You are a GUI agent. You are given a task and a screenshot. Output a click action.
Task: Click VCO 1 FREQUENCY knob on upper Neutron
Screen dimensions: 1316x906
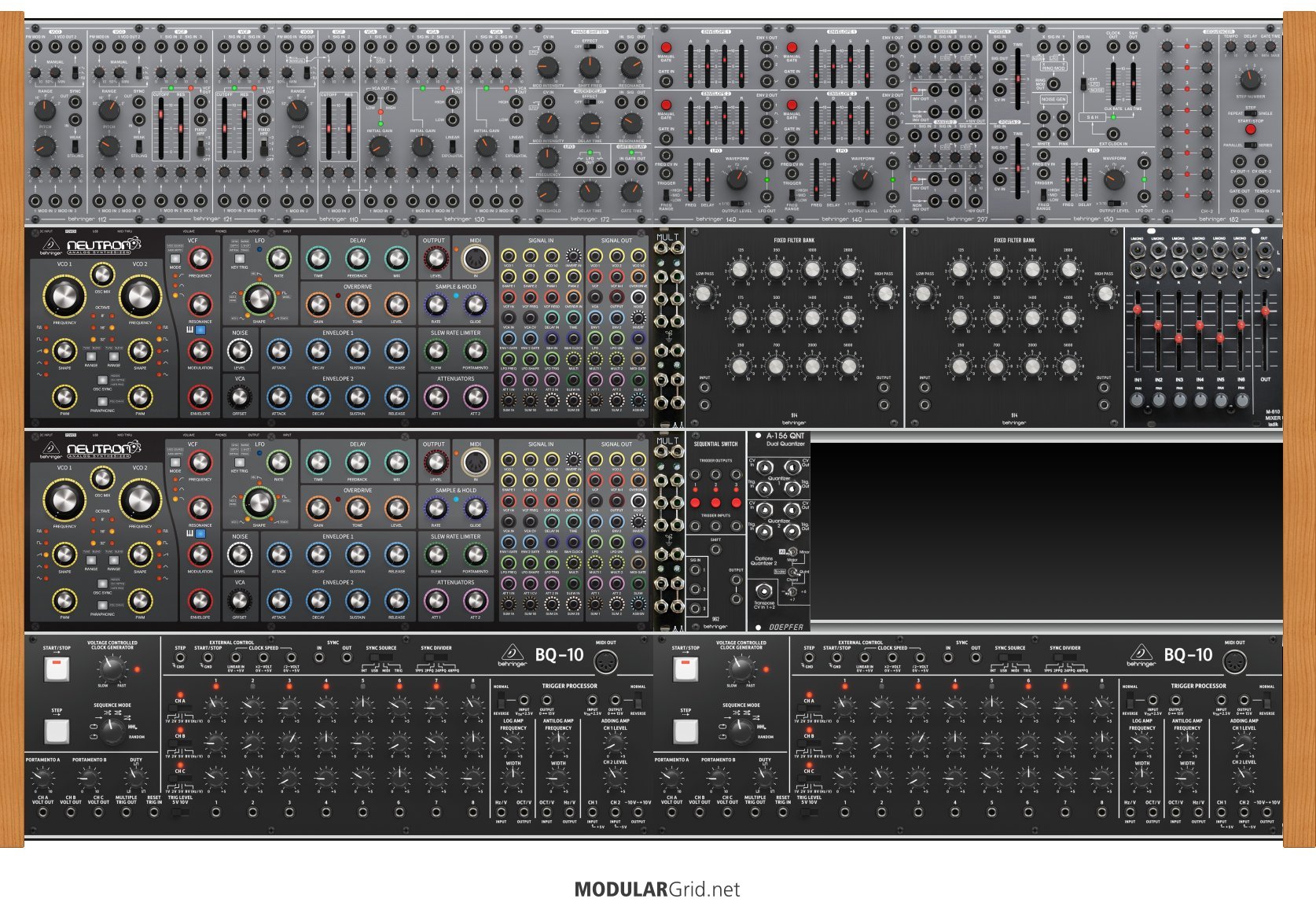click(x=64, y=295)
